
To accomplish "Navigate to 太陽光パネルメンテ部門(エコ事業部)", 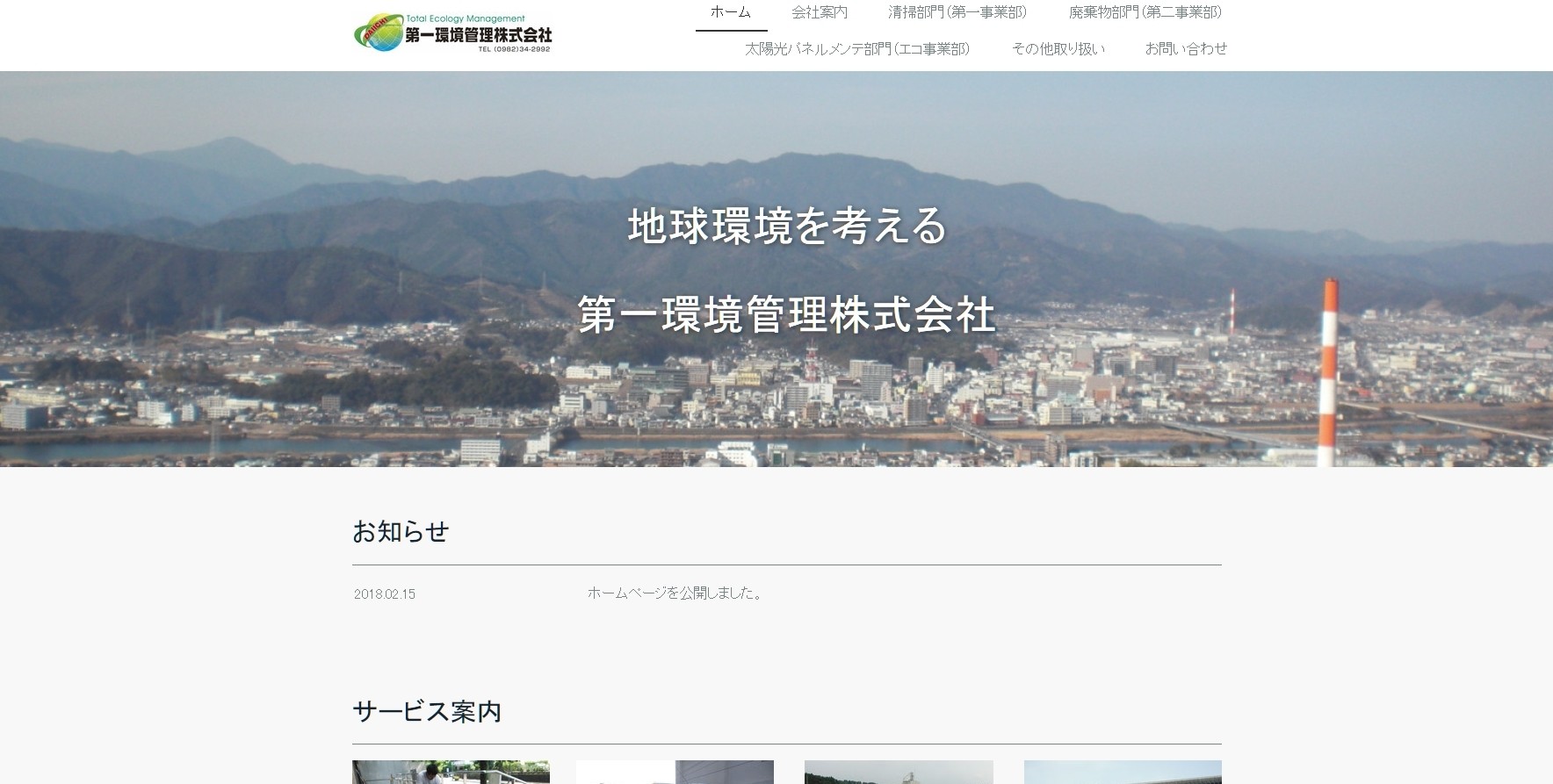I will pos(857,49).
